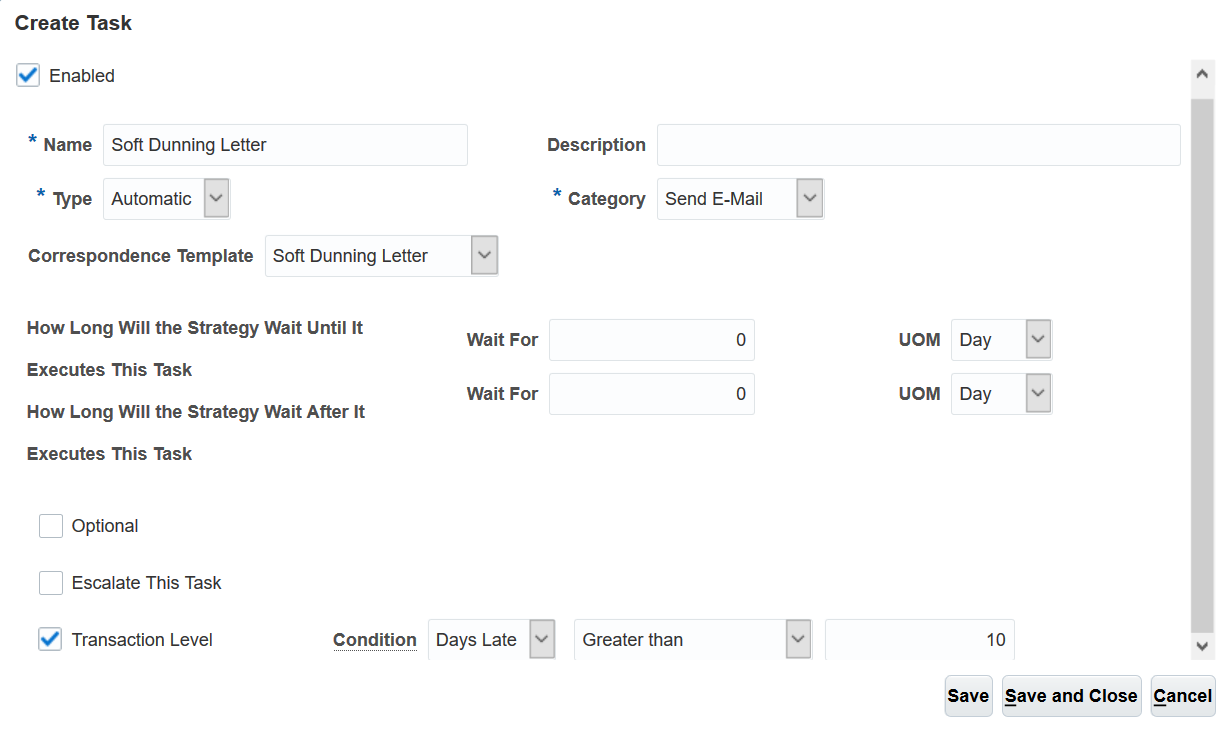Open Correspondence Template dropdown
The width and height of the screenshot is (1231, 732).
(x=484, y=256)
